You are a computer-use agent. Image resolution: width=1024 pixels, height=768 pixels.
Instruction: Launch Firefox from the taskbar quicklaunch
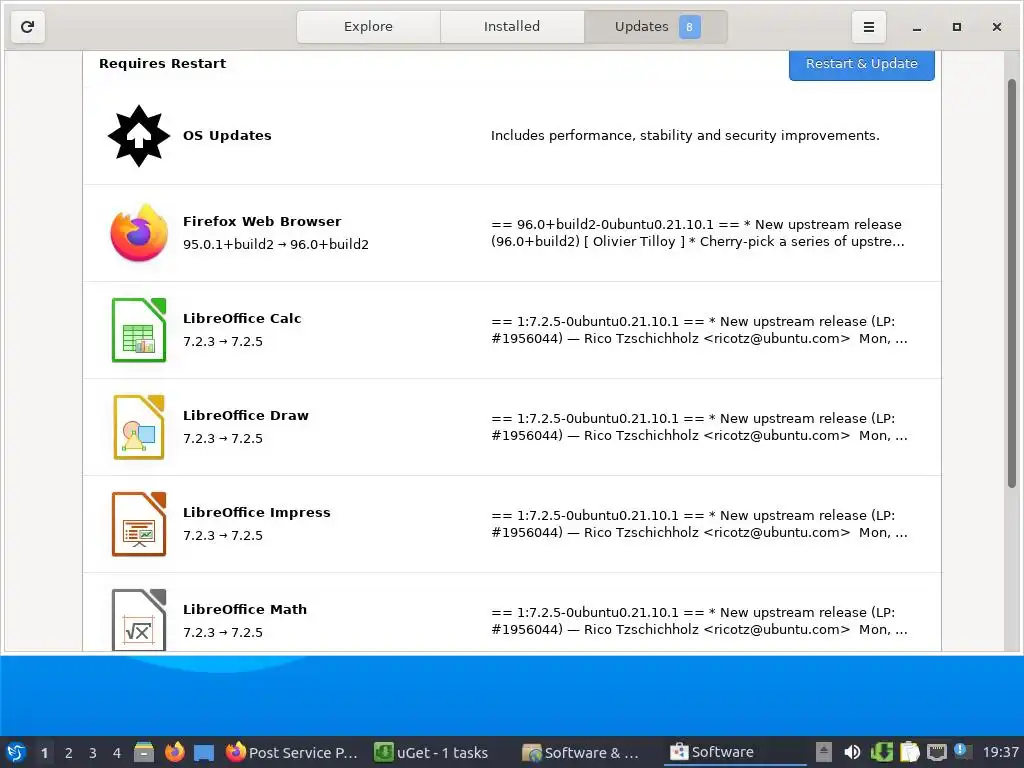tap(174, 752)
